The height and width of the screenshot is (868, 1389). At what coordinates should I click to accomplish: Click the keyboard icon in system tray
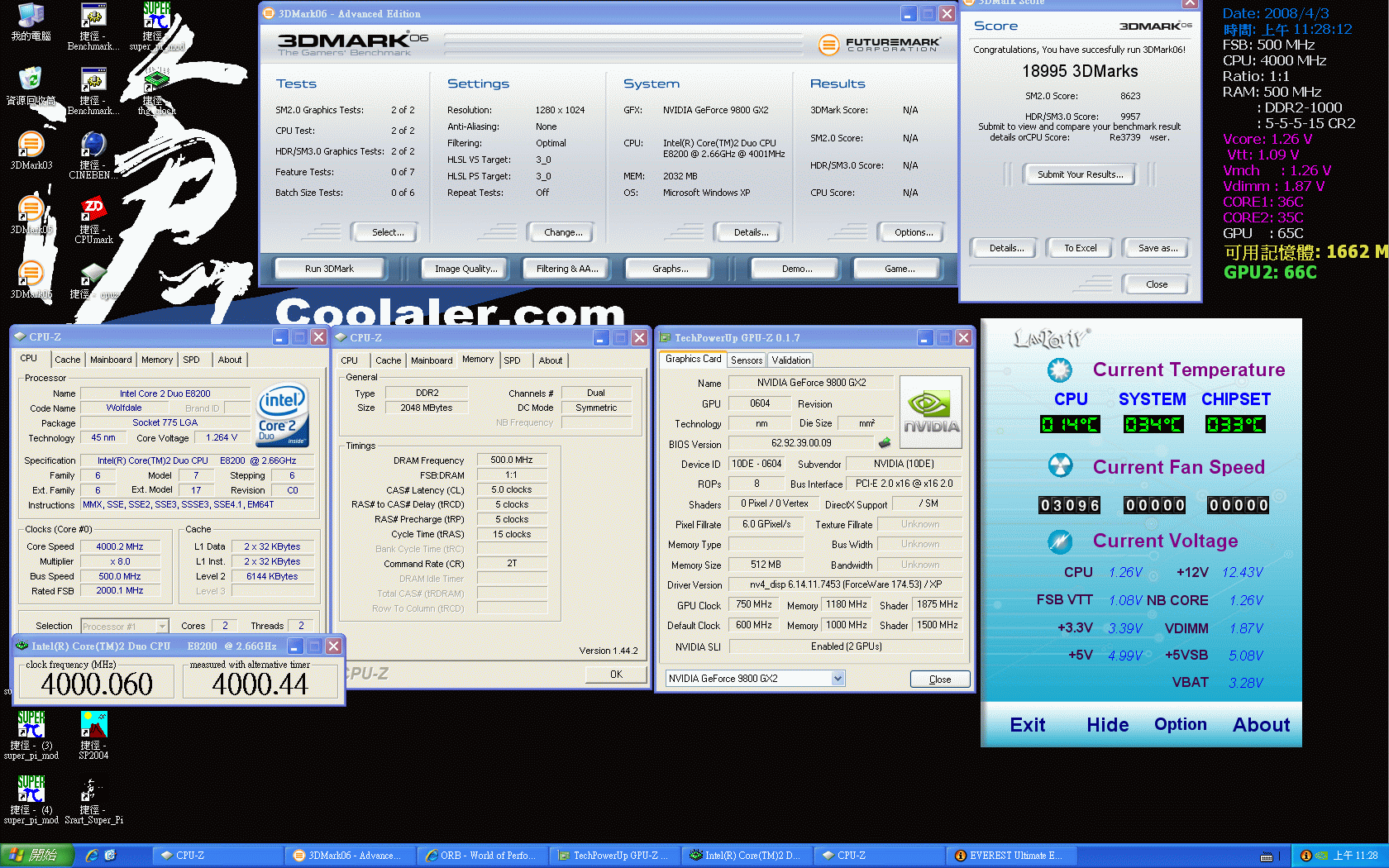pos(1266,856)
